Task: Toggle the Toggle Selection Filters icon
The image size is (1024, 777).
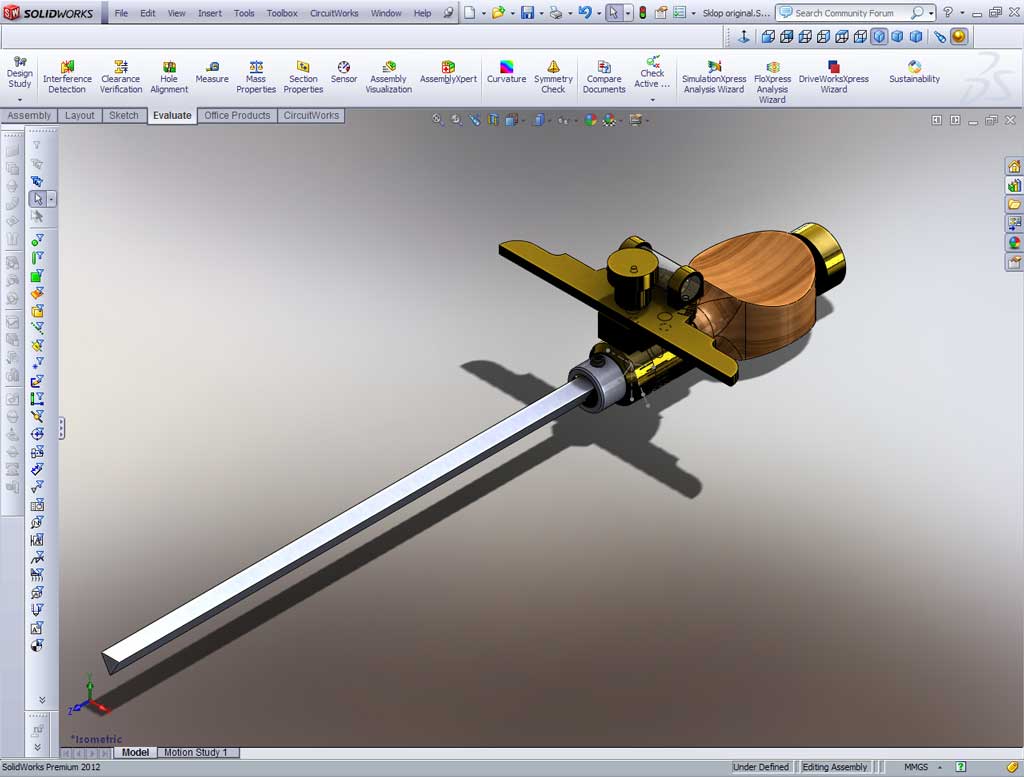Action: point(37,145)
